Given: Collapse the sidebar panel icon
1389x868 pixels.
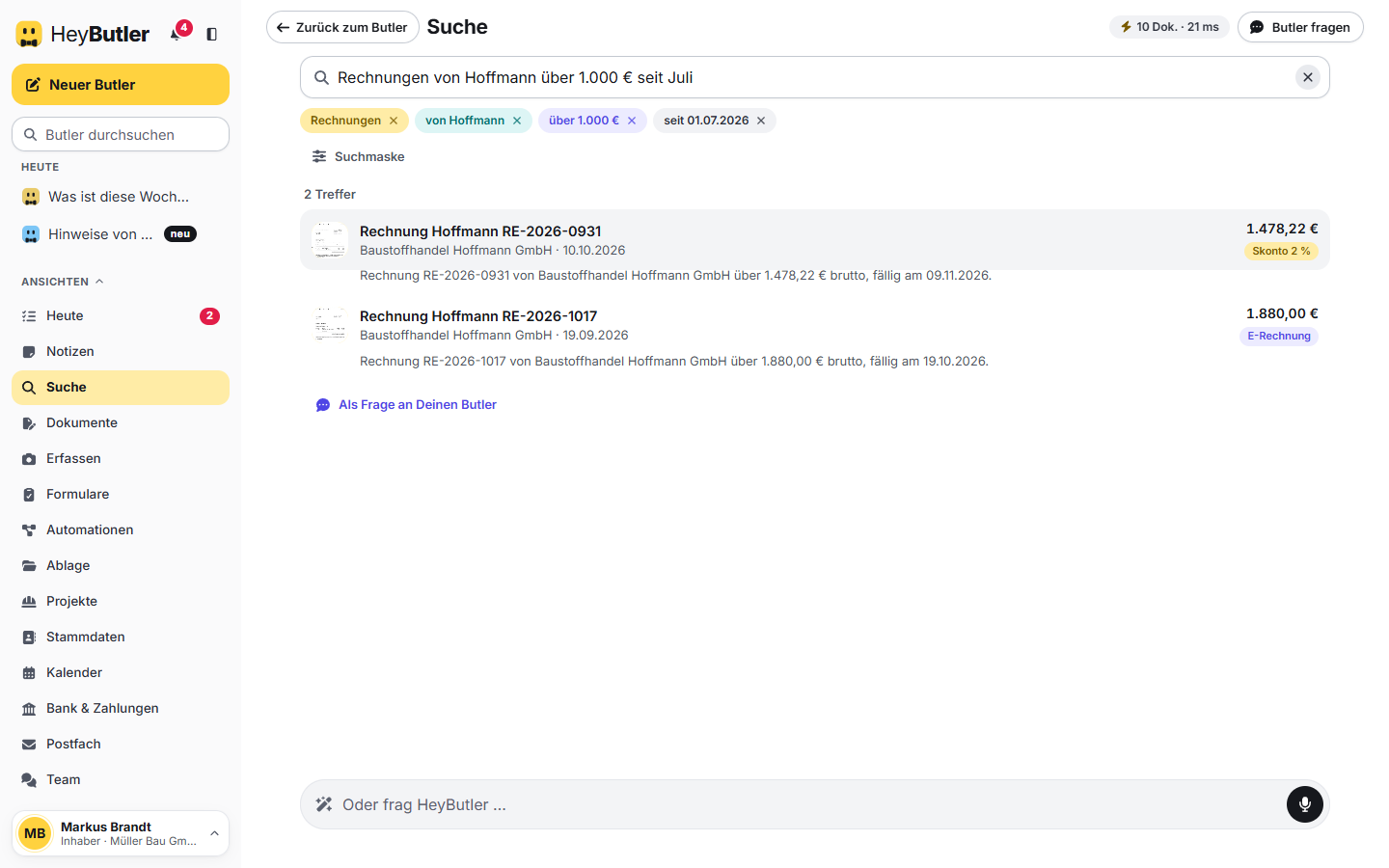Looking at the screenshot, I should 212,34.
